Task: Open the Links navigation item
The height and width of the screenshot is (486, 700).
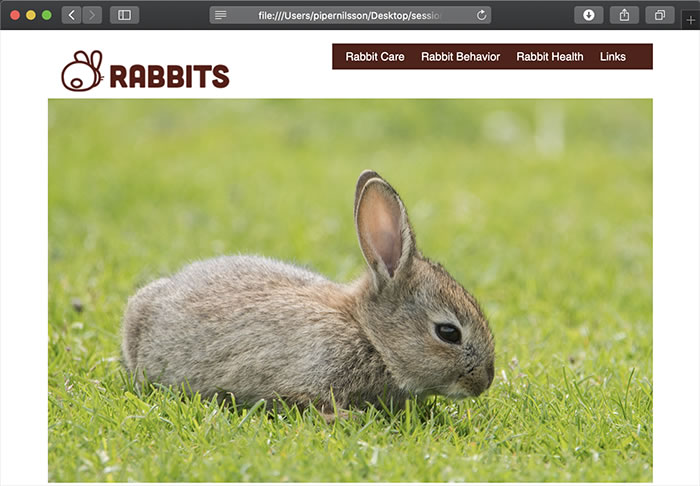Action: coord(613,57)
